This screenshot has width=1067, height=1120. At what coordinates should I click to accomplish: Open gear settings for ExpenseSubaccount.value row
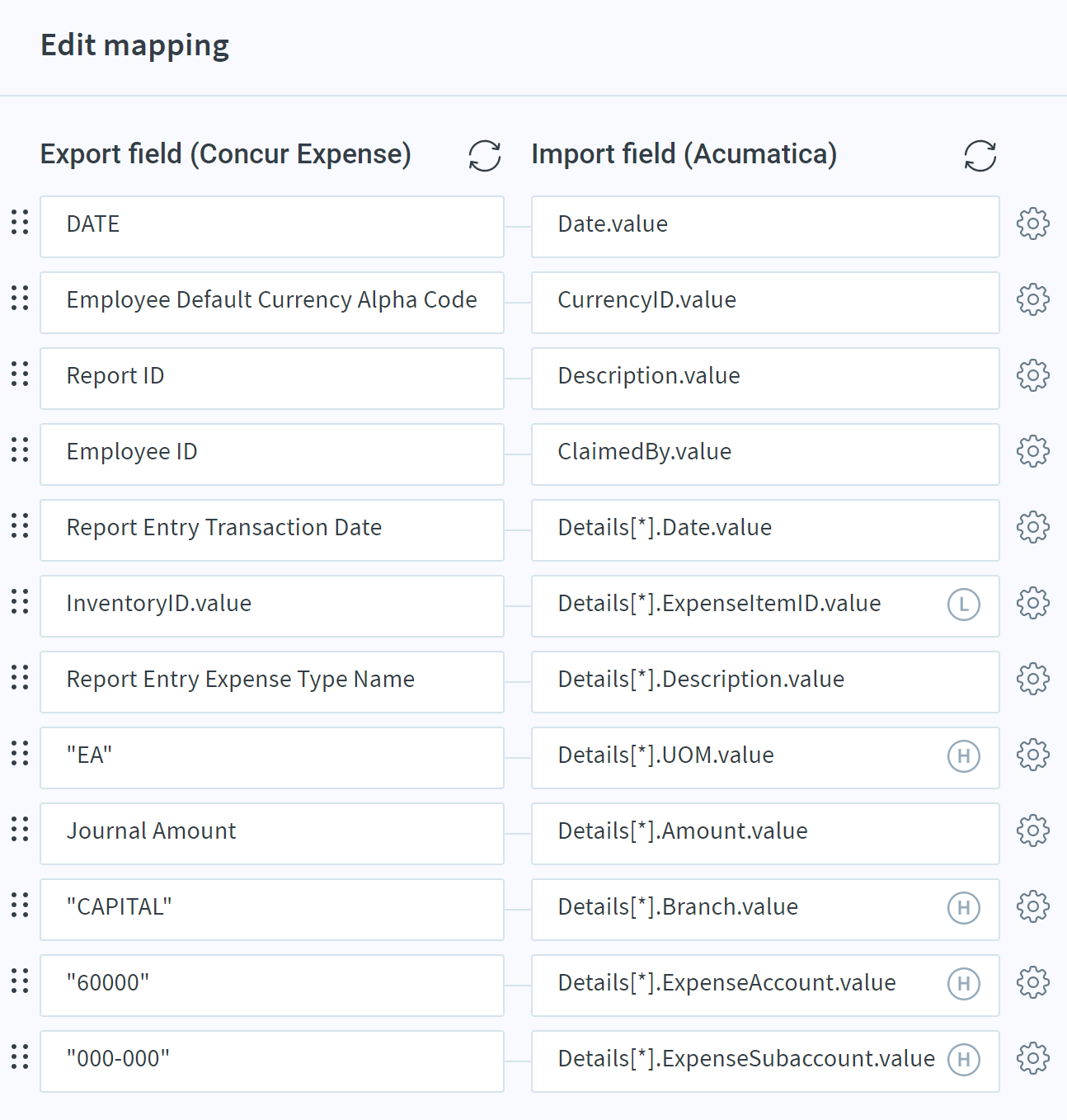pyautogui.click(x=1033, y=1058)
